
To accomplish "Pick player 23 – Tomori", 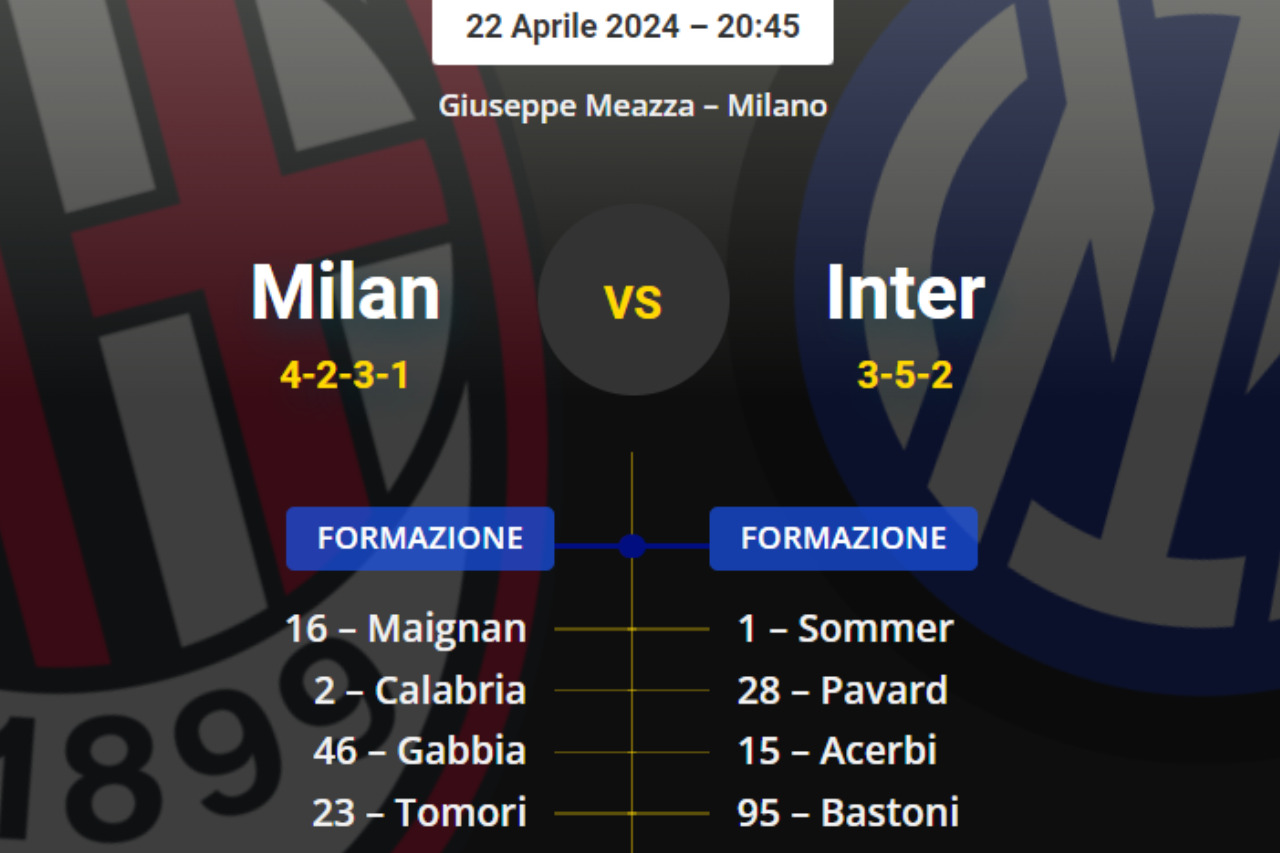I will (x=420, y=812).
